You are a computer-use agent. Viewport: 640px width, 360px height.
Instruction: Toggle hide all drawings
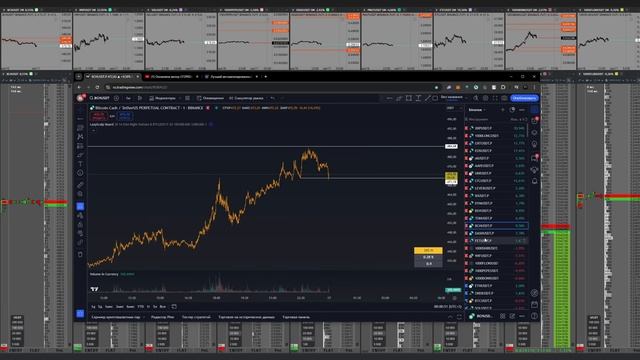point(80,233)
